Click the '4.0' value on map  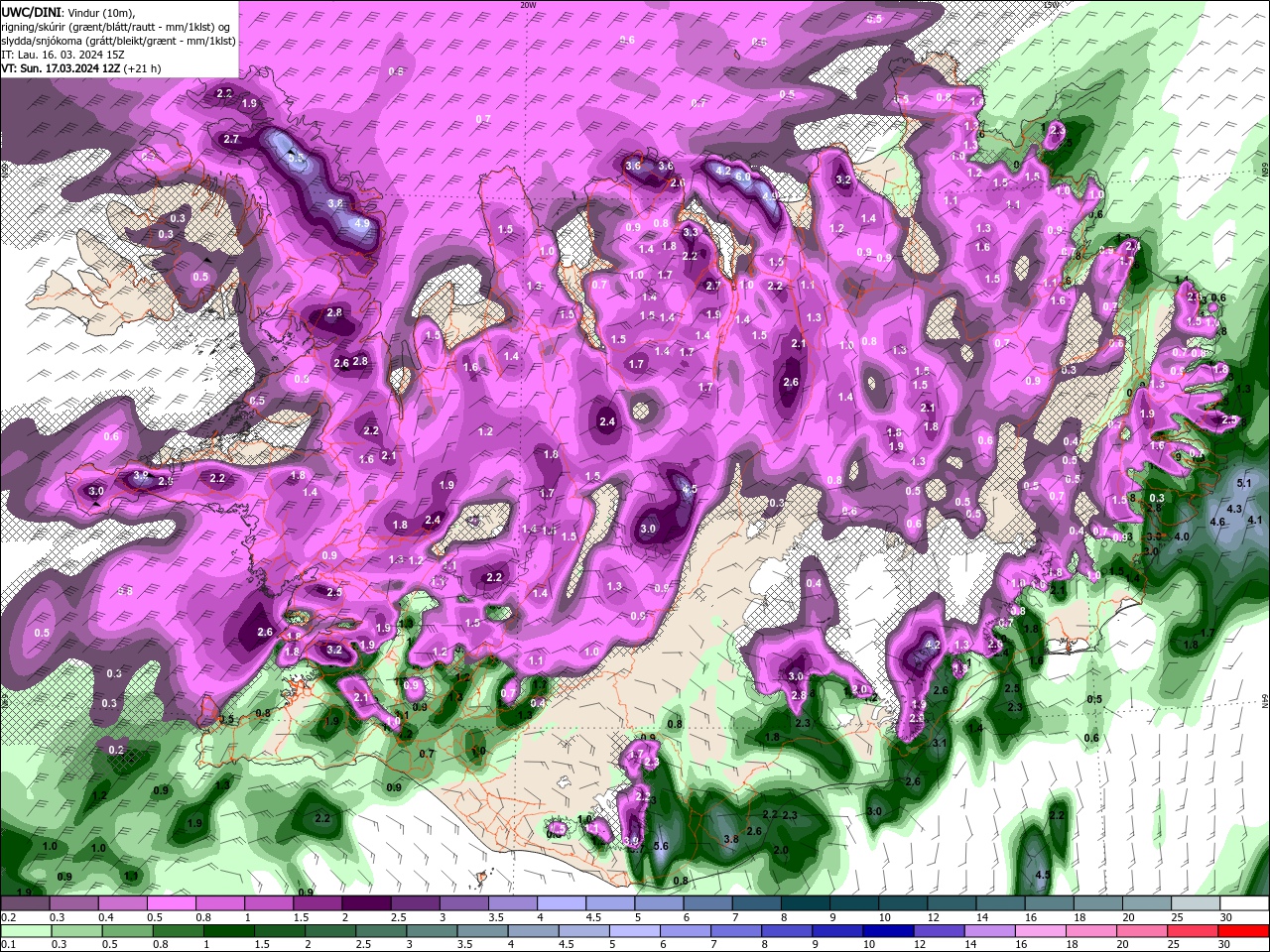pyautogui.click(x=1182, y=536)
